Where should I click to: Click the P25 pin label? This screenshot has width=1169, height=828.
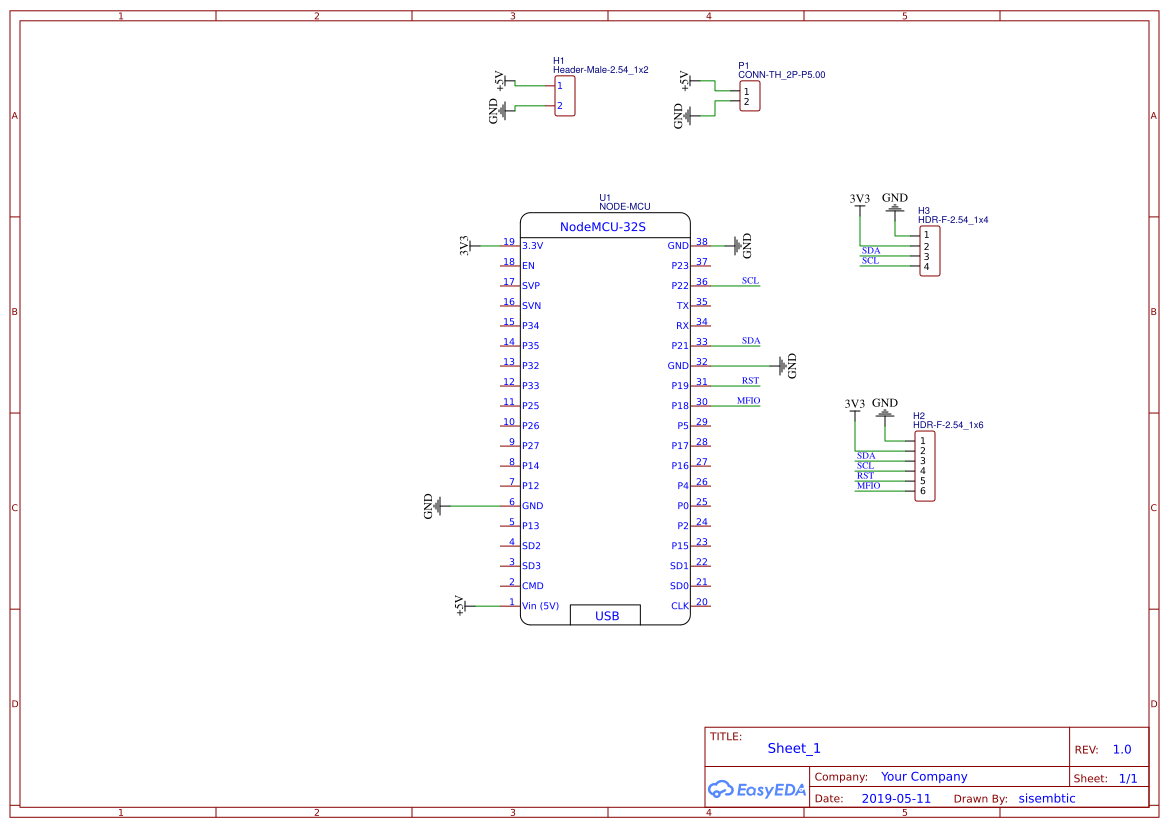(530, 405)
